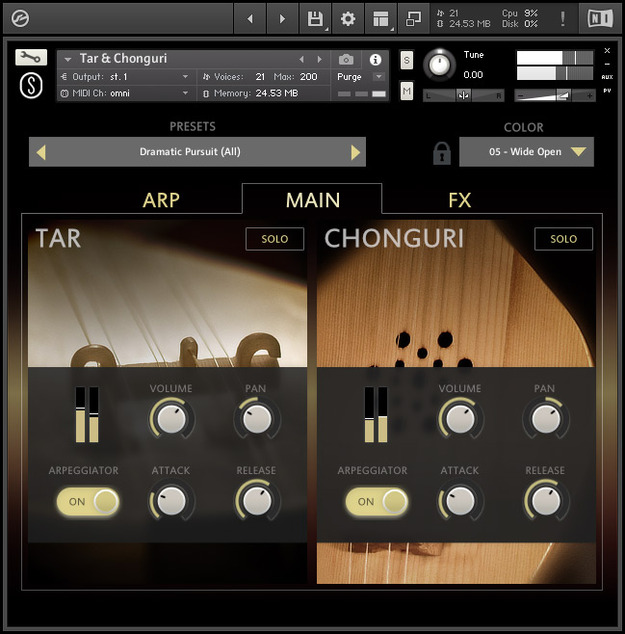The image size is (625, 634).
Task: Open Kontakt settings gear icon
Action: click(347, 18)
